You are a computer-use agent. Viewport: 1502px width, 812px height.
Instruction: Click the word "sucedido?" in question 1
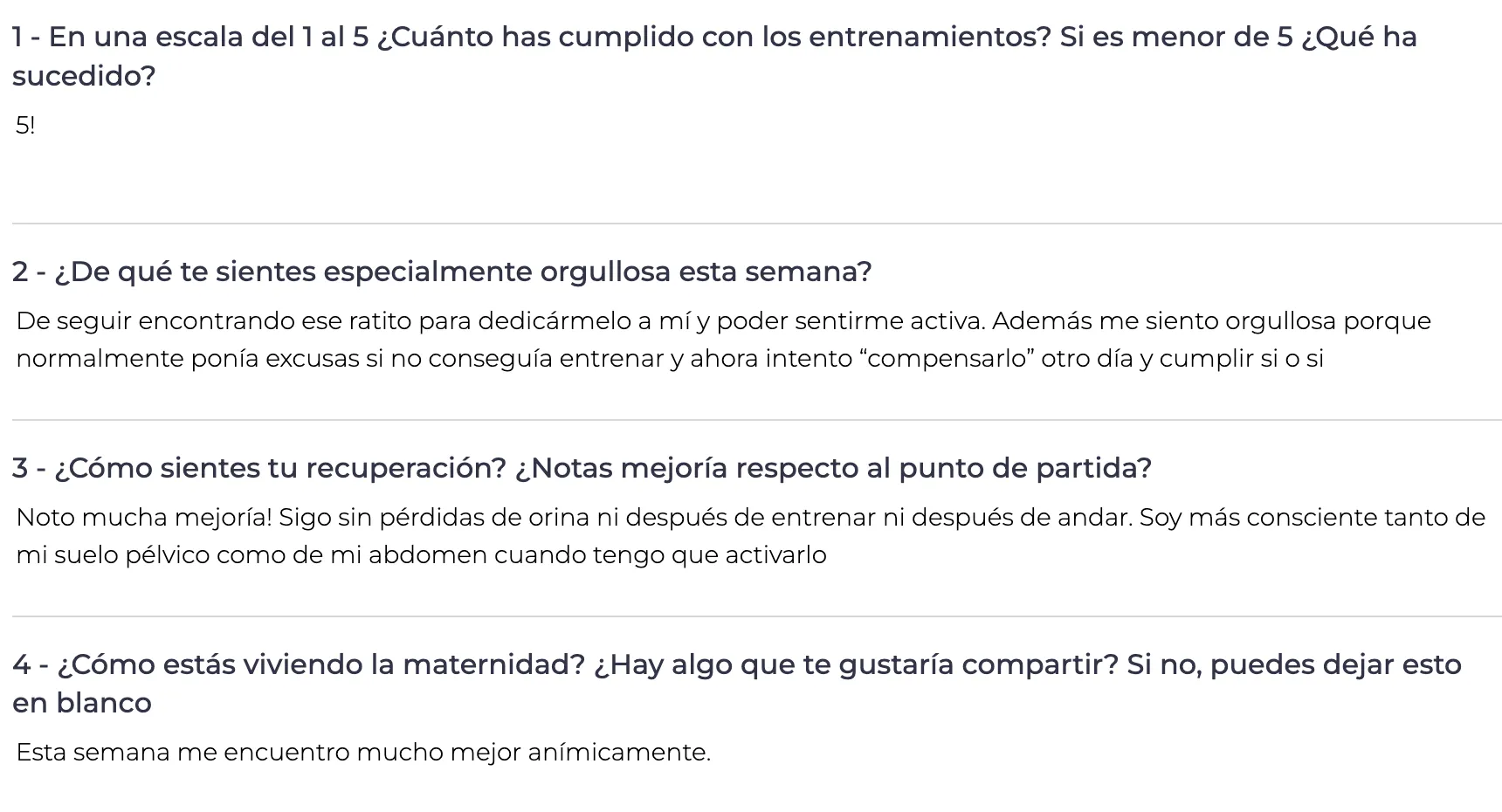[84, 77]
